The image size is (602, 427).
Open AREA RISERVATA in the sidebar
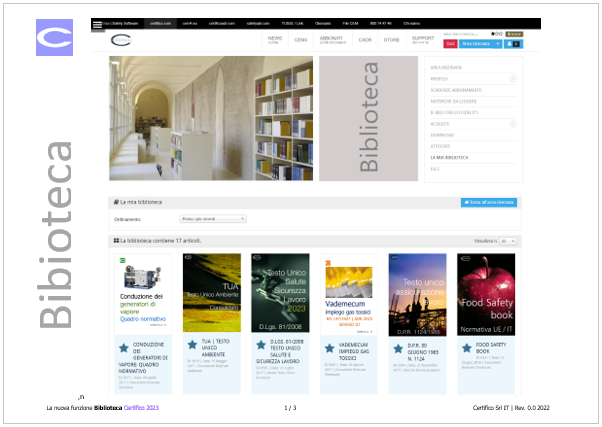446,68
